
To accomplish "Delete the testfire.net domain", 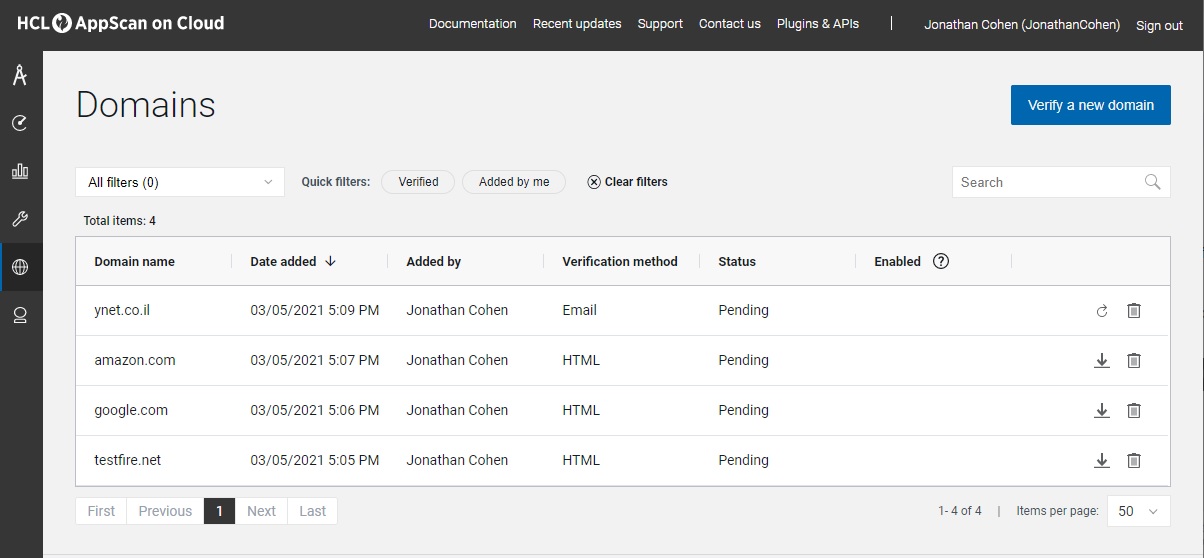I will tap(1134, 460).
